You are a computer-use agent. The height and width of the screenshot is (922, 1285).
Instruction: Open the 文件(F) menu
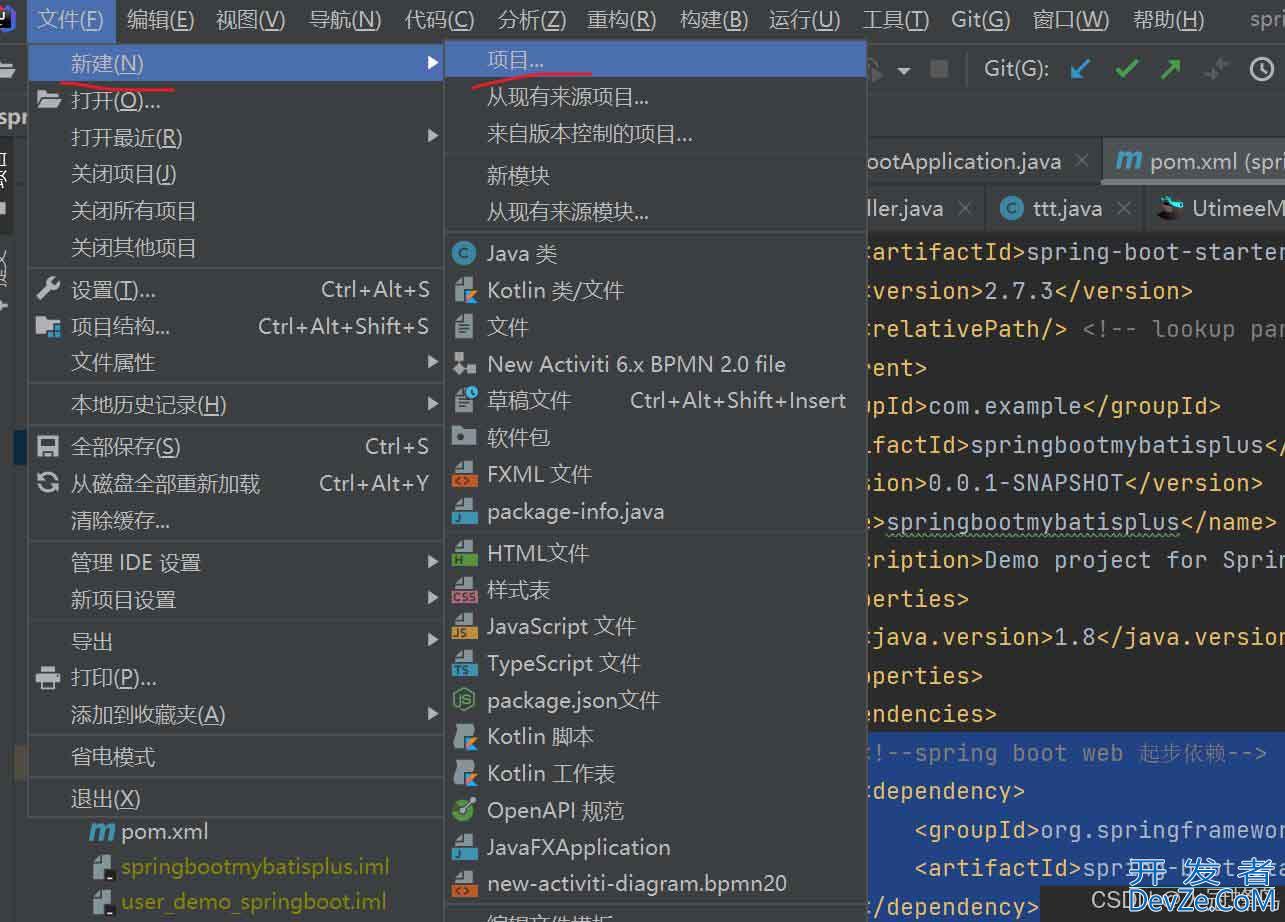click(x=70, y=19)
